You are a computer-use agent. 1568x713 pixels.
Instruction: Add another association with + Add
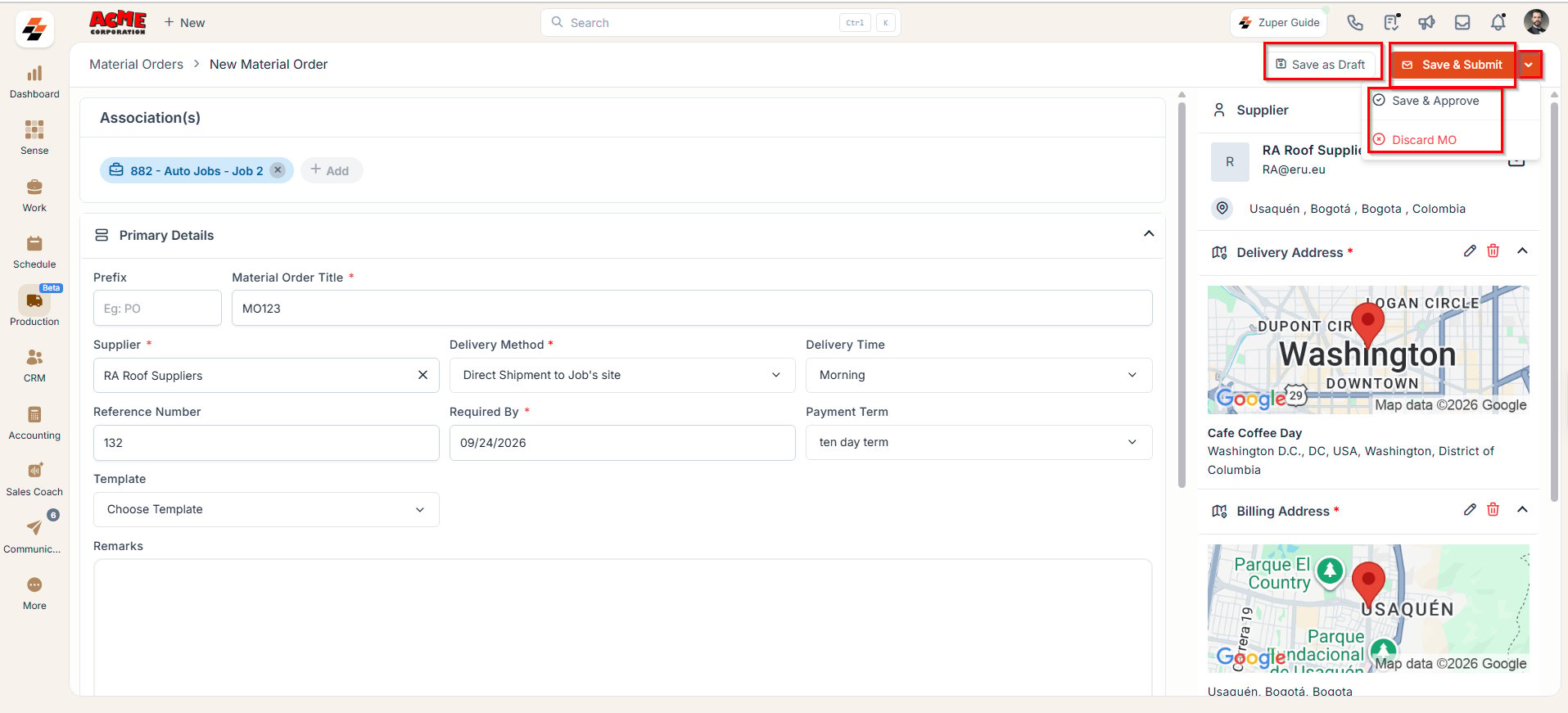(330, 170)
